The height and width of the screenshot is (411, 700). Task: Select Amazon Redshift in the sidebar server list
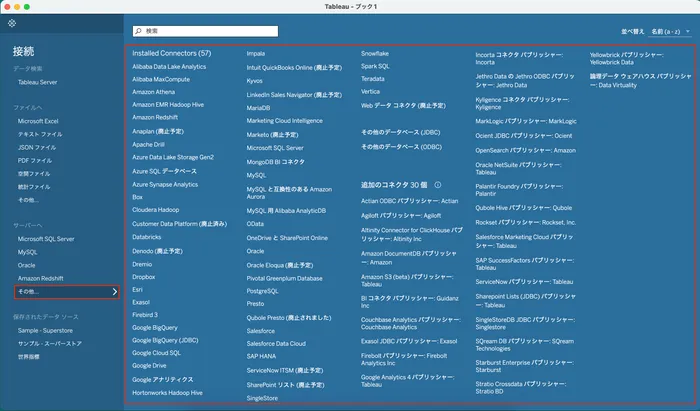tap(41, 278)
